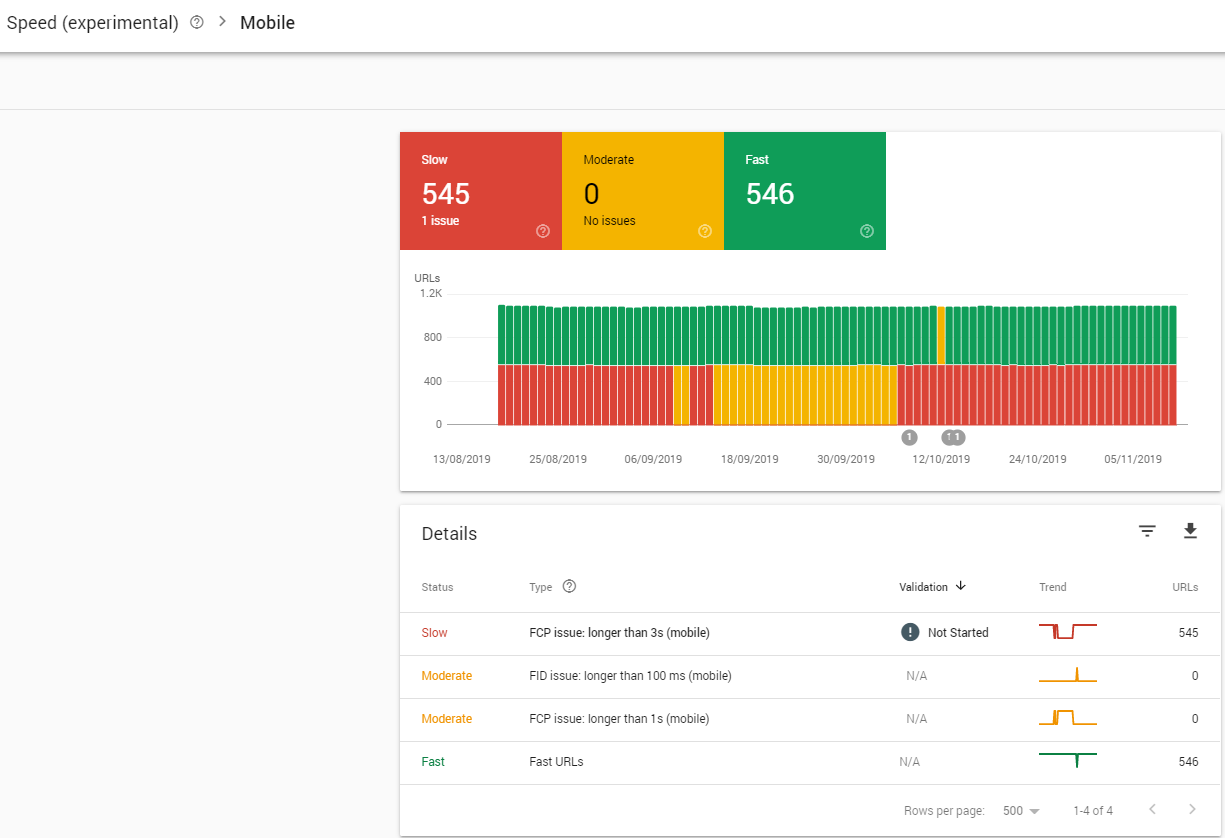Open FCP issue longer than 3s row

(x=619, y=633)
